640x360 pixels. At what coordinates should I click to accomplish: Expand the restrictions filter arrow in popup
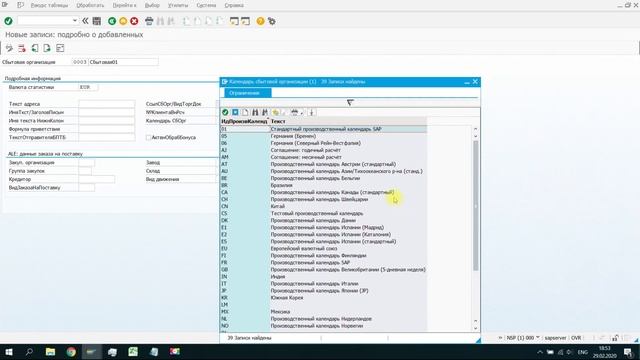point(350,102)
